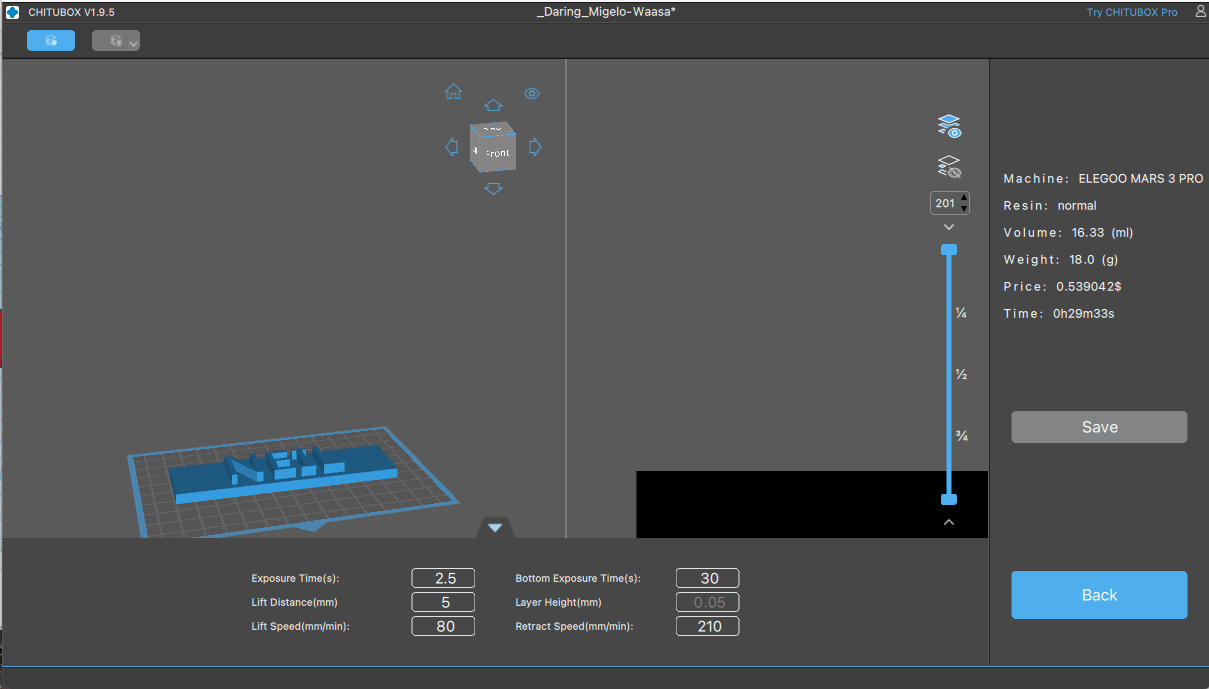Image resolution: width=1209 pixels, height=689 pixels.
Task: Jump to the ¾ mark on the layer slider
Action: (x=961, y=436)
